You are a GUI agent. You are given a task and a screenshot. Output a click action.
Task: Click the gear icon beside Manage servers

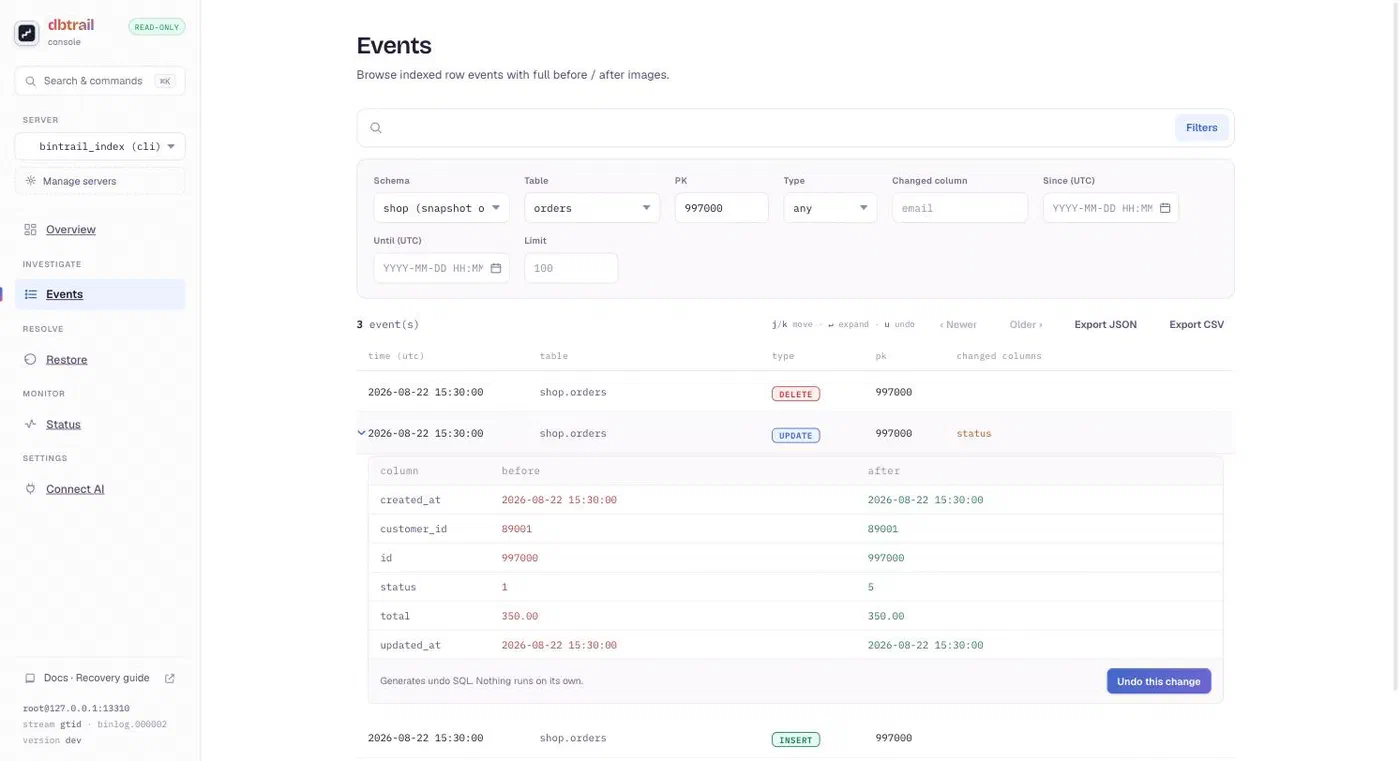pos(31,181)
